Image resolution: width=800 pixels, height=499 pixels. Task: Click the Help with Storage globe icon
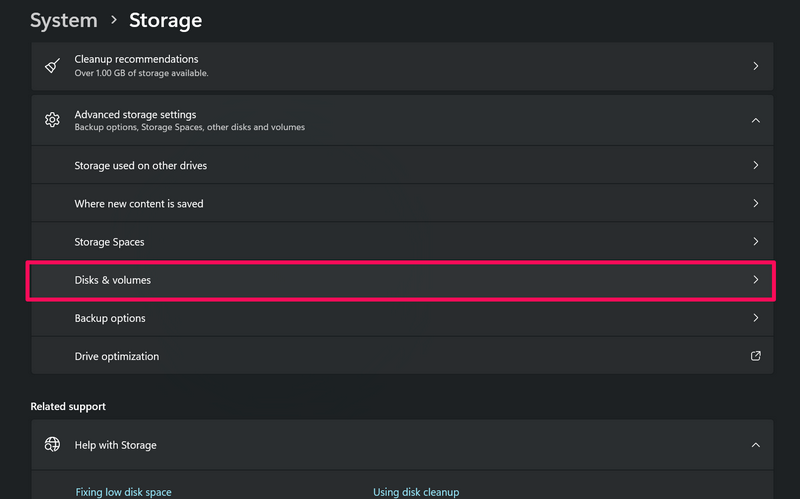[52, 445]
